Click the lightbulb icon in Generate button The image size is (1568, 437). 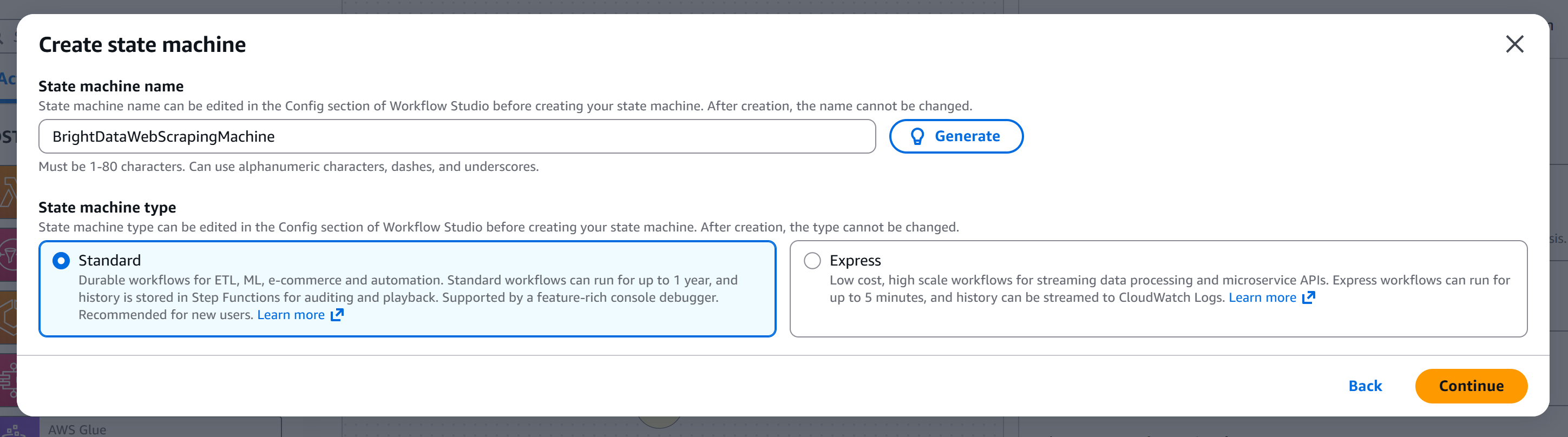[x=917, y=136]
